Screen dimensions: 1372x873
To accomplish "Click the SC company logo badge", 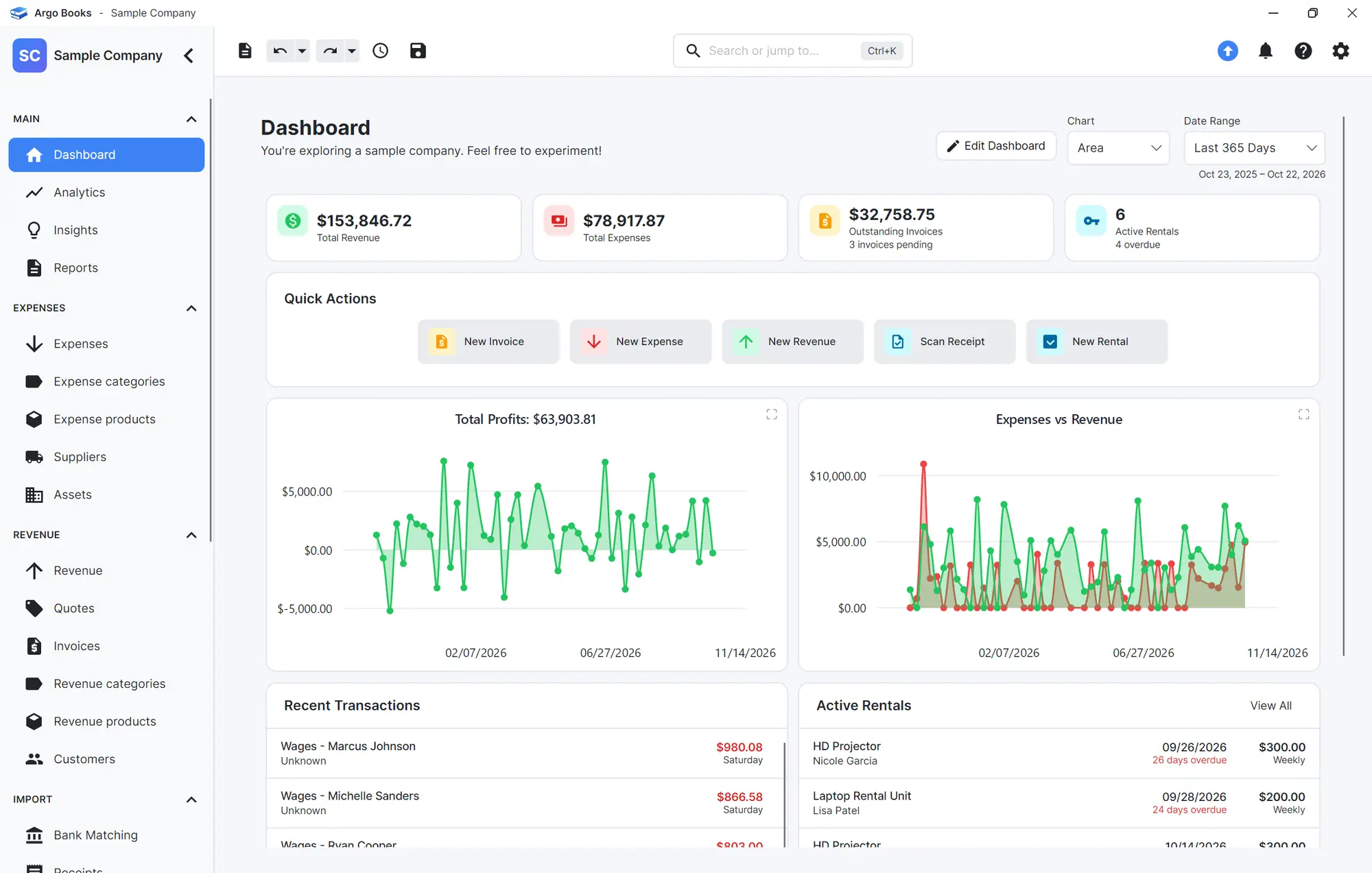I will coord(29,56).
